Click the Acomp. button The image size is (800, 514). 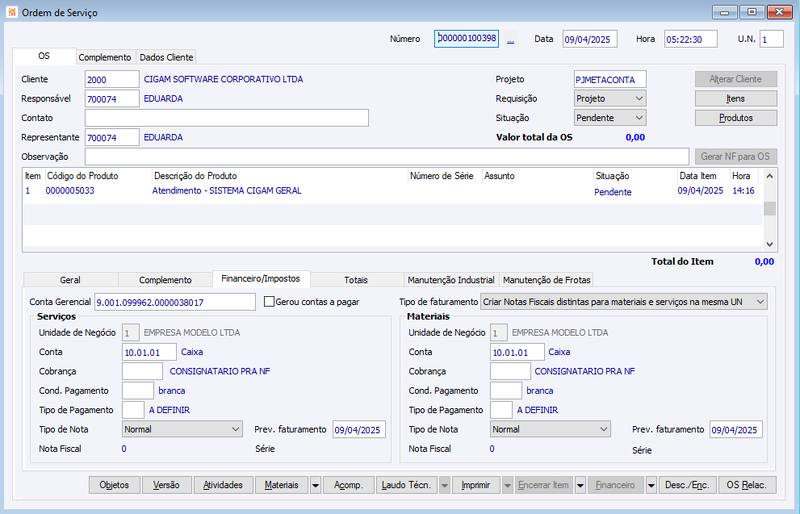click(348, 485)
